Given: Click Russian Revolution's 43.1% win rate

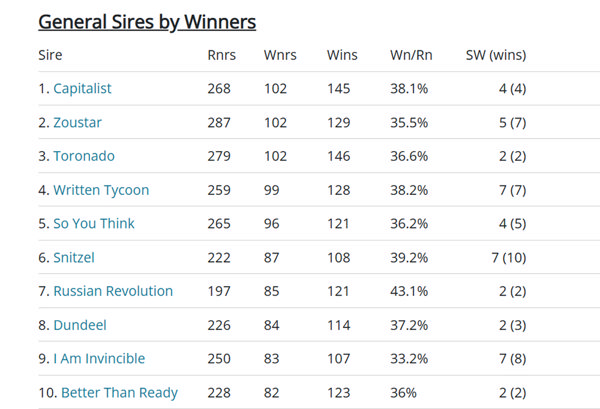Looking at the screenshot, I should coord(408,291).
